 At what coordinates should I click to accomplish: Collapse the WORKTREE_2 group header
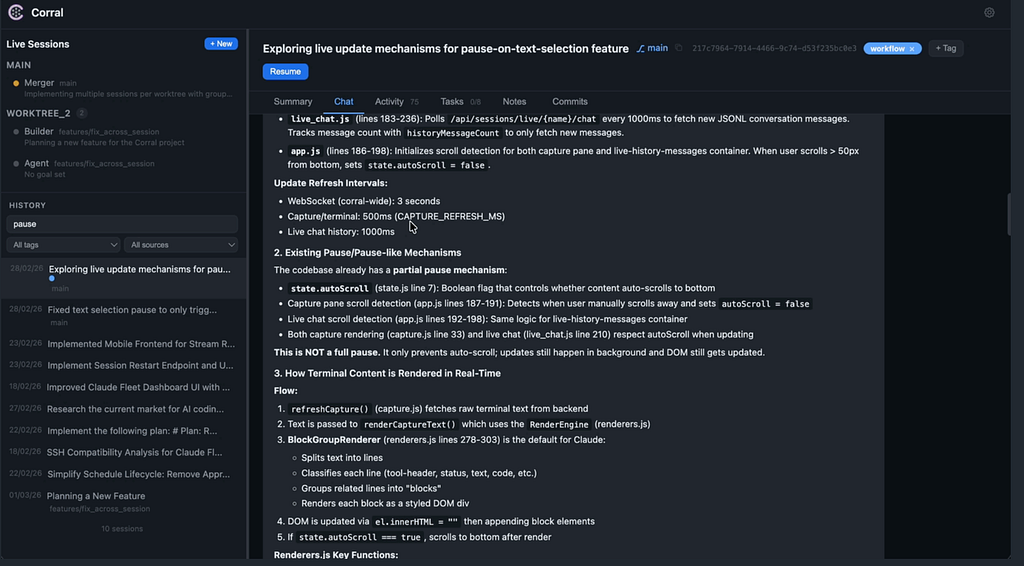[x=39, y=113]
